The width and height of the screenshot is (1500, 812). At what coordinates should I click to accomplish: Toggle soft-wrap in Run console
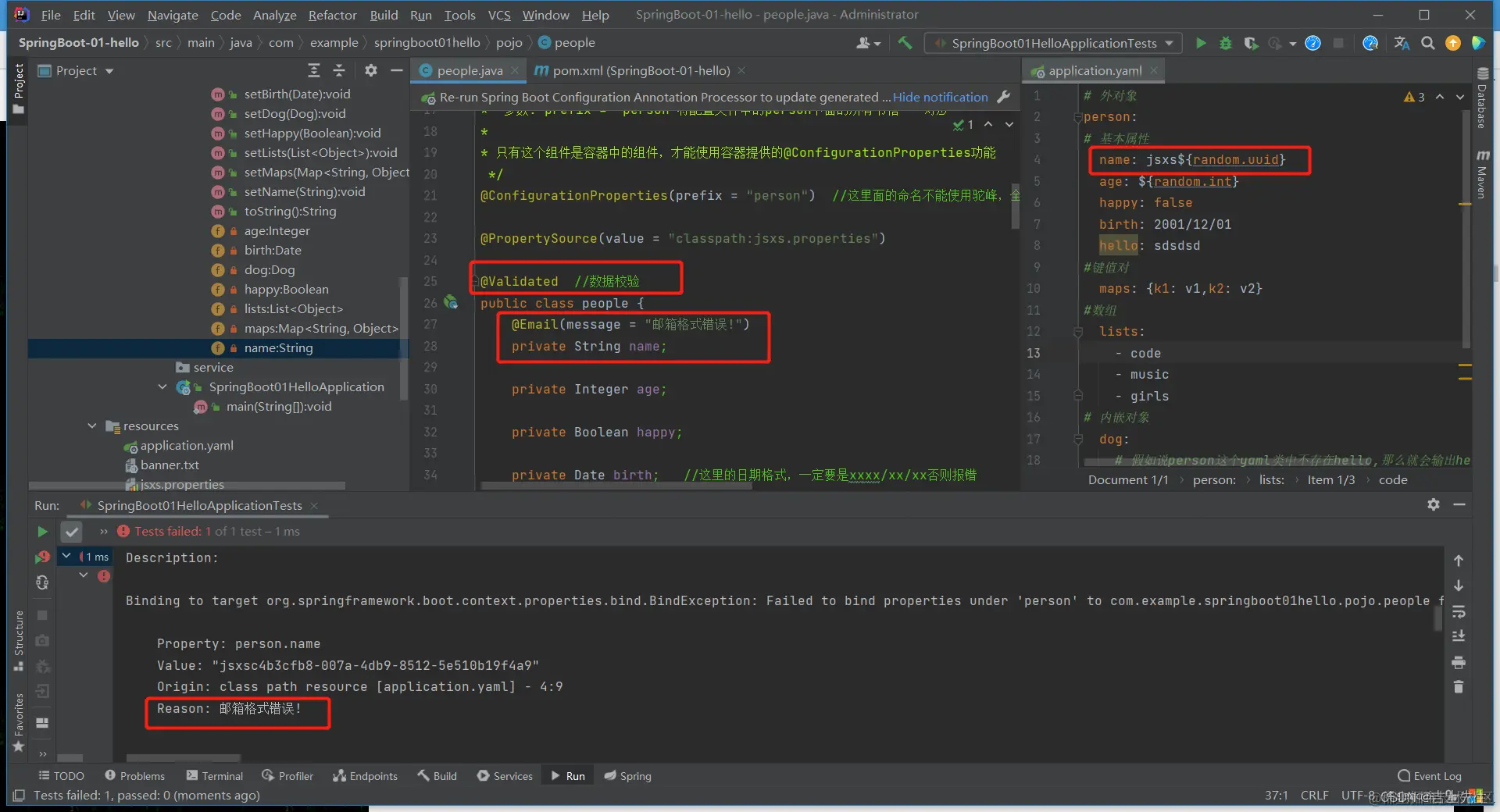pyautogui.click(x=1459, y=611)
